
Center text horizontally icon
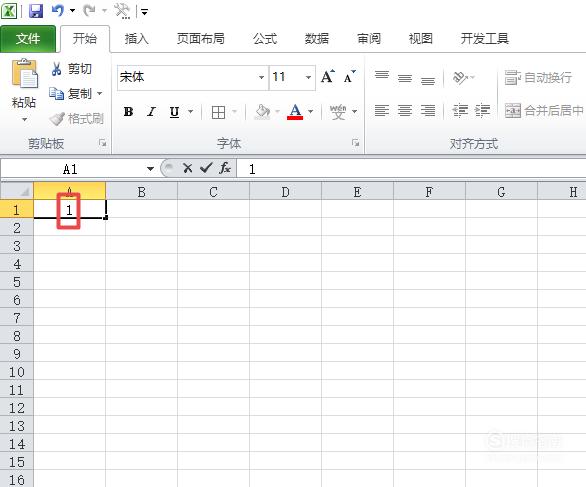405,111
